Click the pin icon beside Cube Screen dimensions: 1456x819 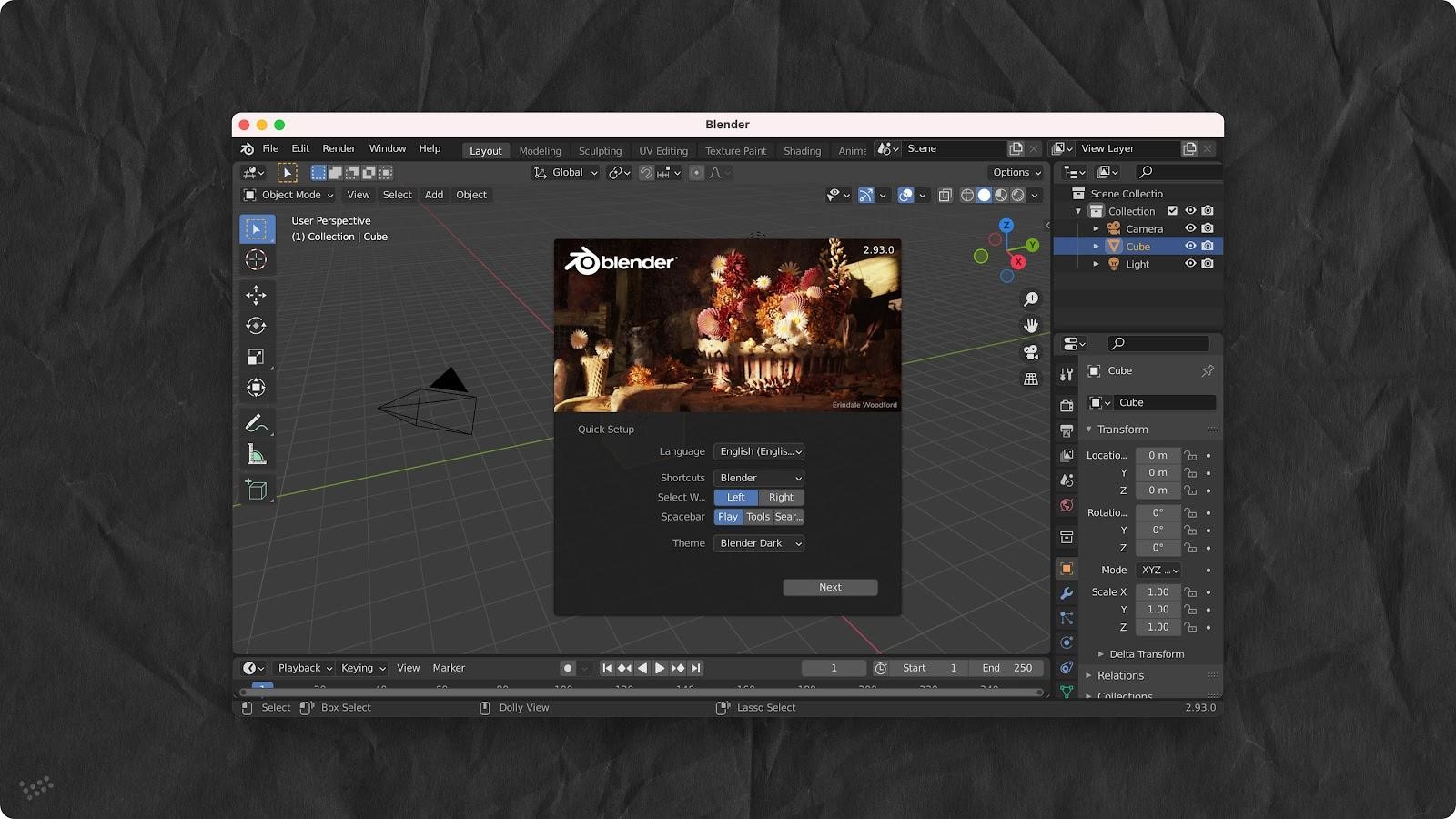1208,370
